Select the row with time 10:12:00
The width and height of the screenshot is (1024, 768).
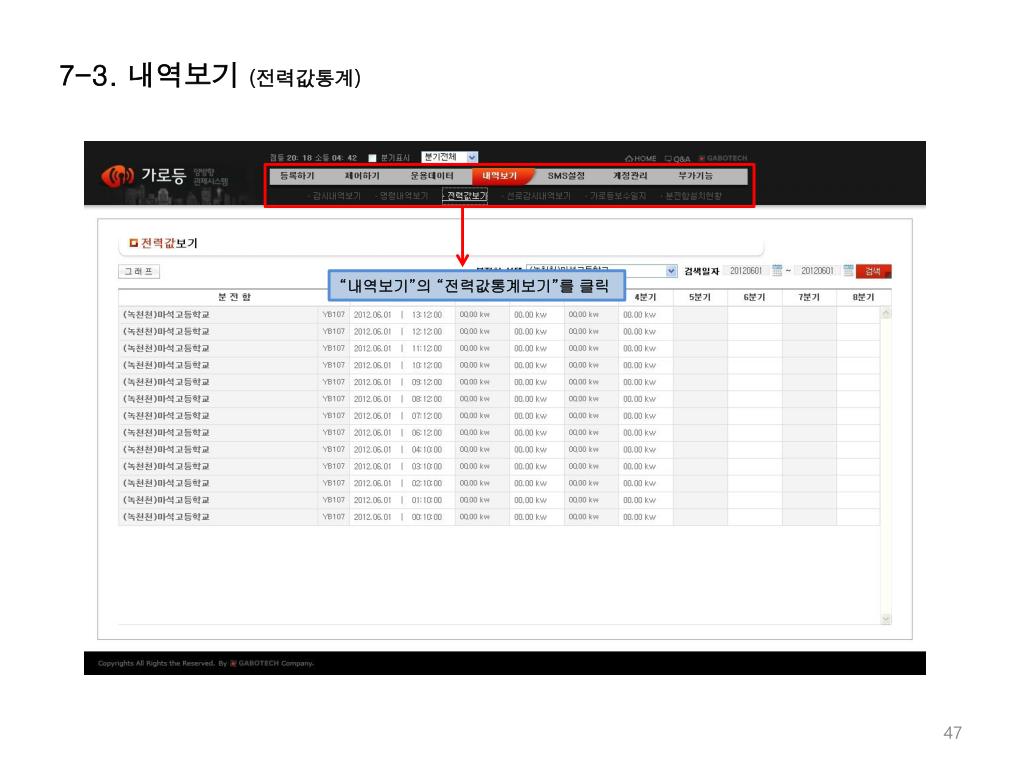point(499,366)
